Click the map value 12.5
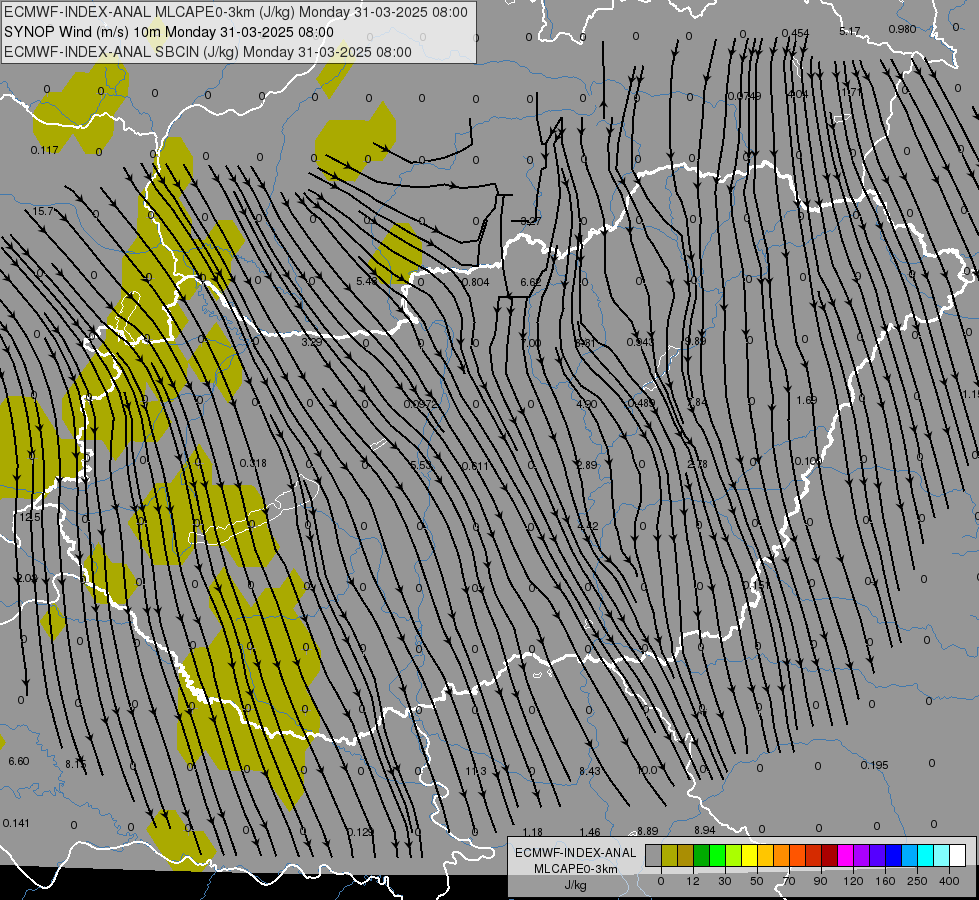Image resolution: width=979 pixels, height=900 pixels. [30, 517]
